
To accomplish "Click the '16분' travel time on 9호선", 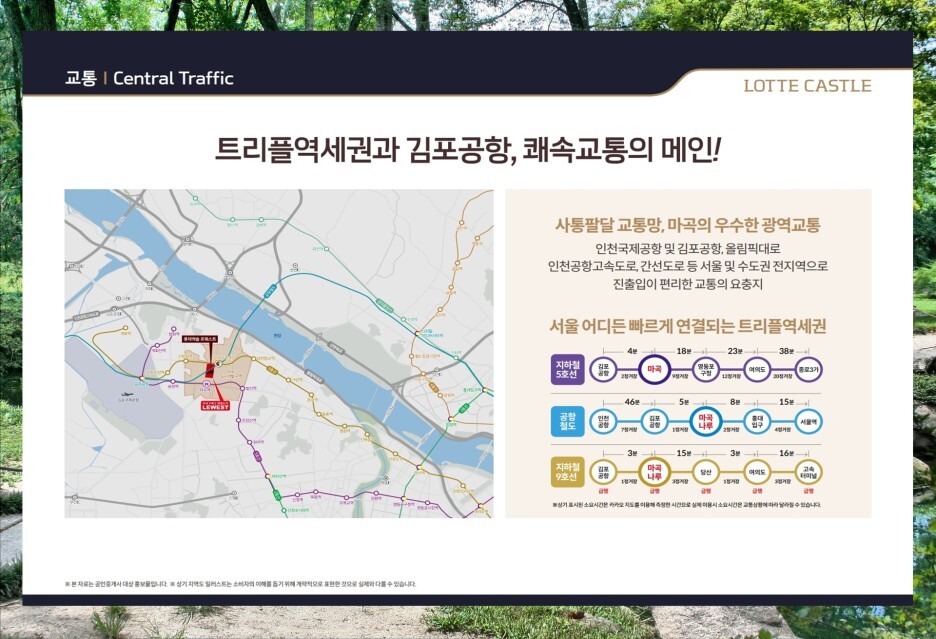I will point(786,453).
